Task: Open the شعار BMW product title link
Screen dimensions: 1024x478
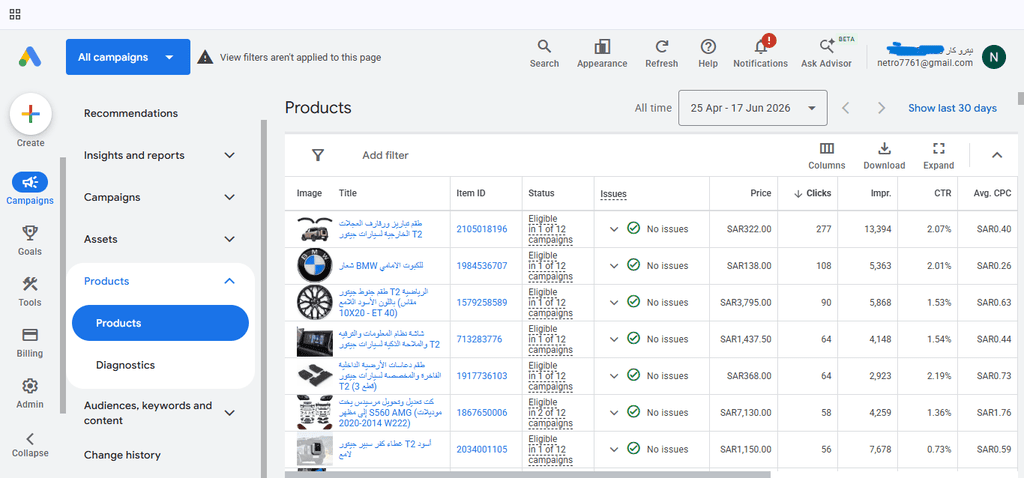Action: (381, 266)
